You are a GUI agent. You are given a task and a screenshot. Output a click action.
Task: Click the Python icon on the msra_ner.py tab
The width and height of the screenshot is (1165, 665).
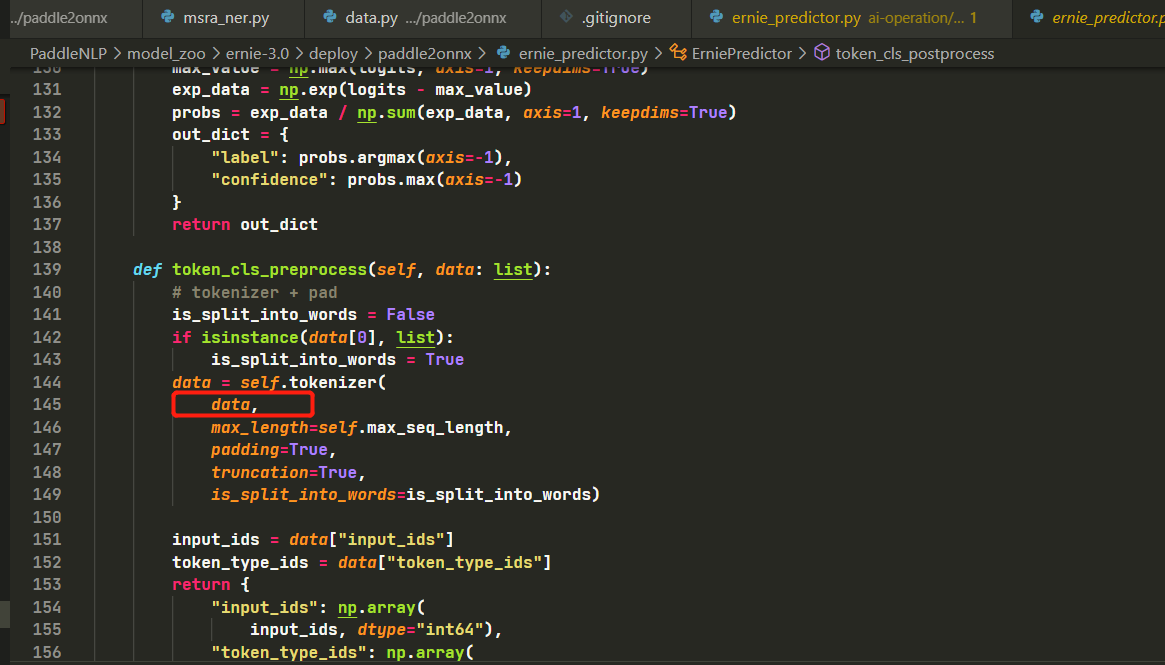point(168,16)
